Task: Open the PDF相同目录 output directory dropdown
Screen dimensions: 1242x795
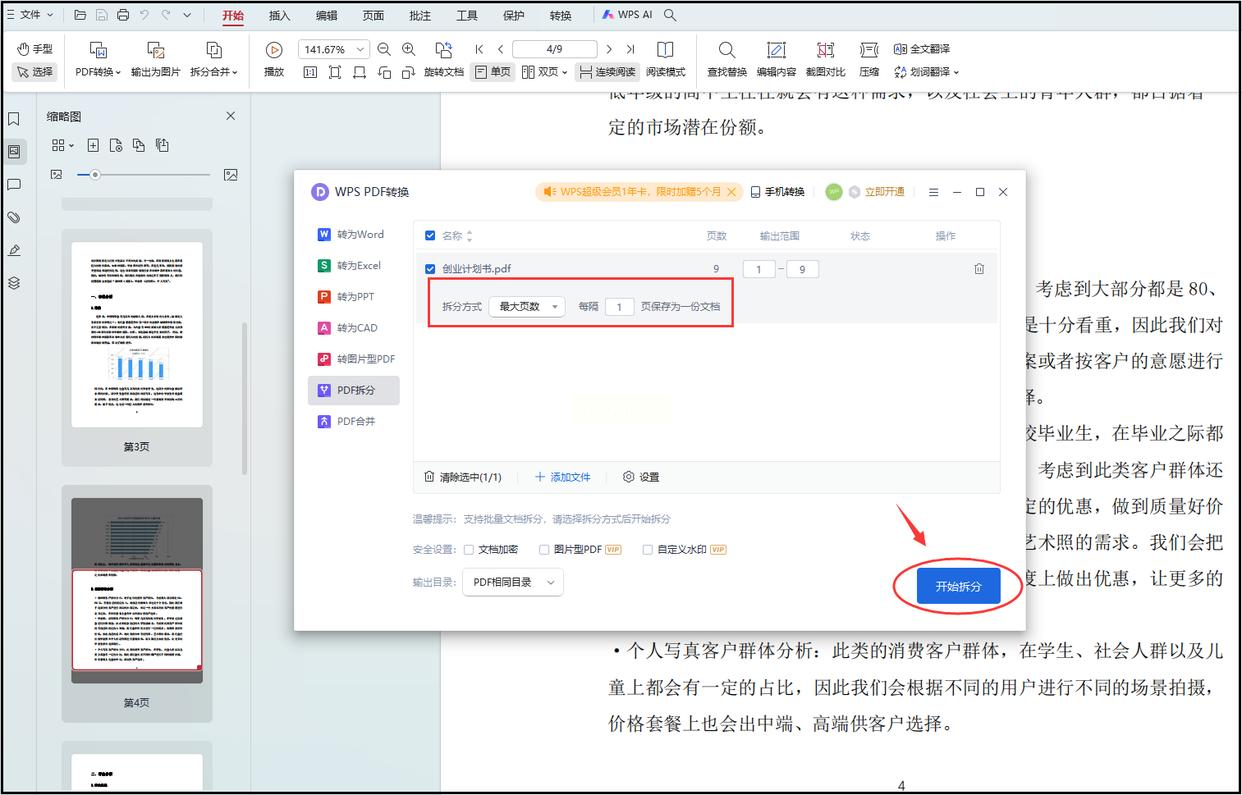Action: click(x=513, y=582)
